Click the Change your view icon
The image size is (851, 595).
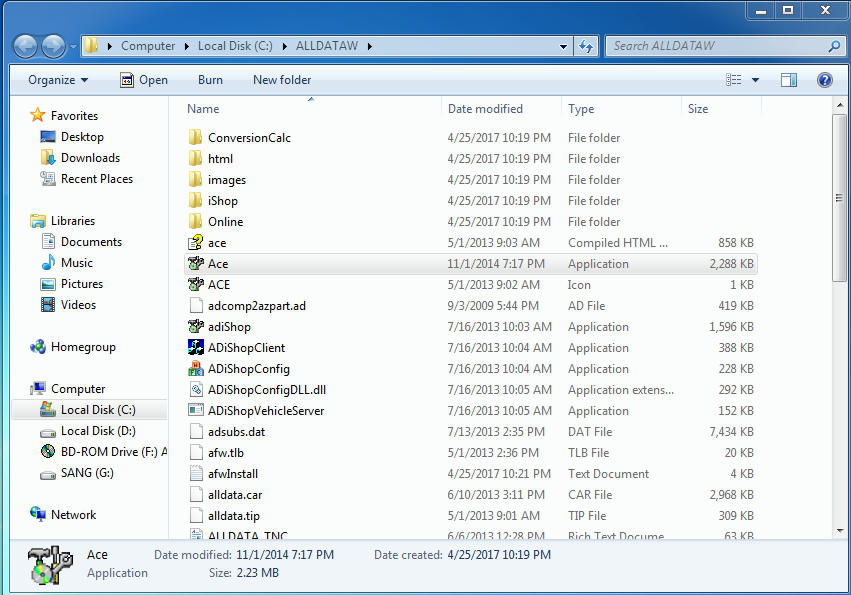[734, 80]
